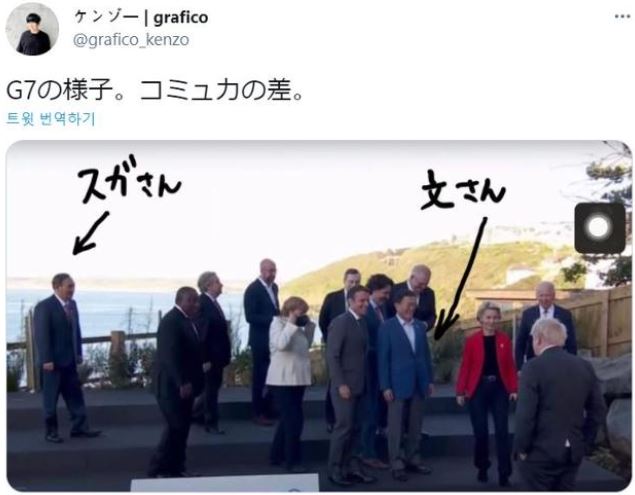Viewport: 635px width, 495px height.
Task: Click the white sign at photo bottom
Action: (x=225, y=483)
